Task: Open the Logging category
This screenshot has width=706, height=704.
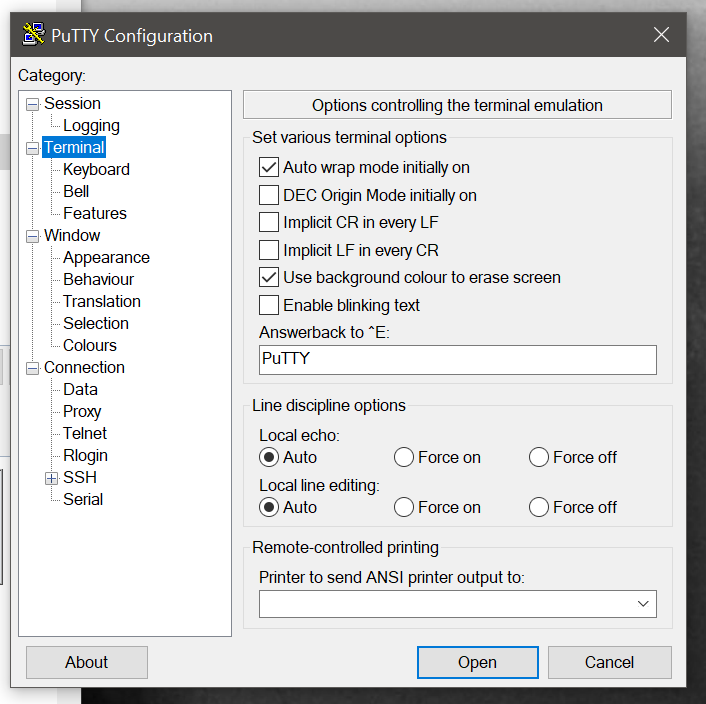Action: [x=91, y=126]
